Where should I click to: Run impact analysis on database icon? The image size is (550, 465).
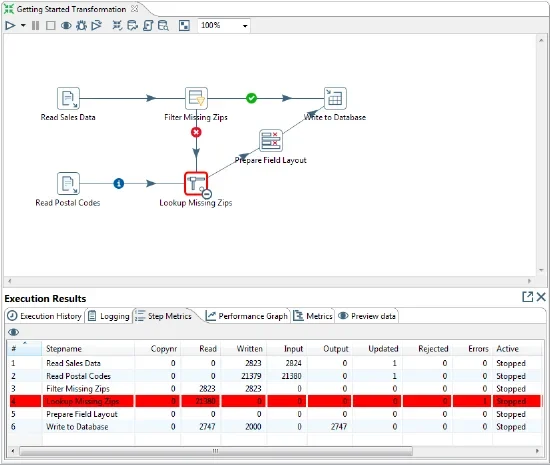click(132, 26)
